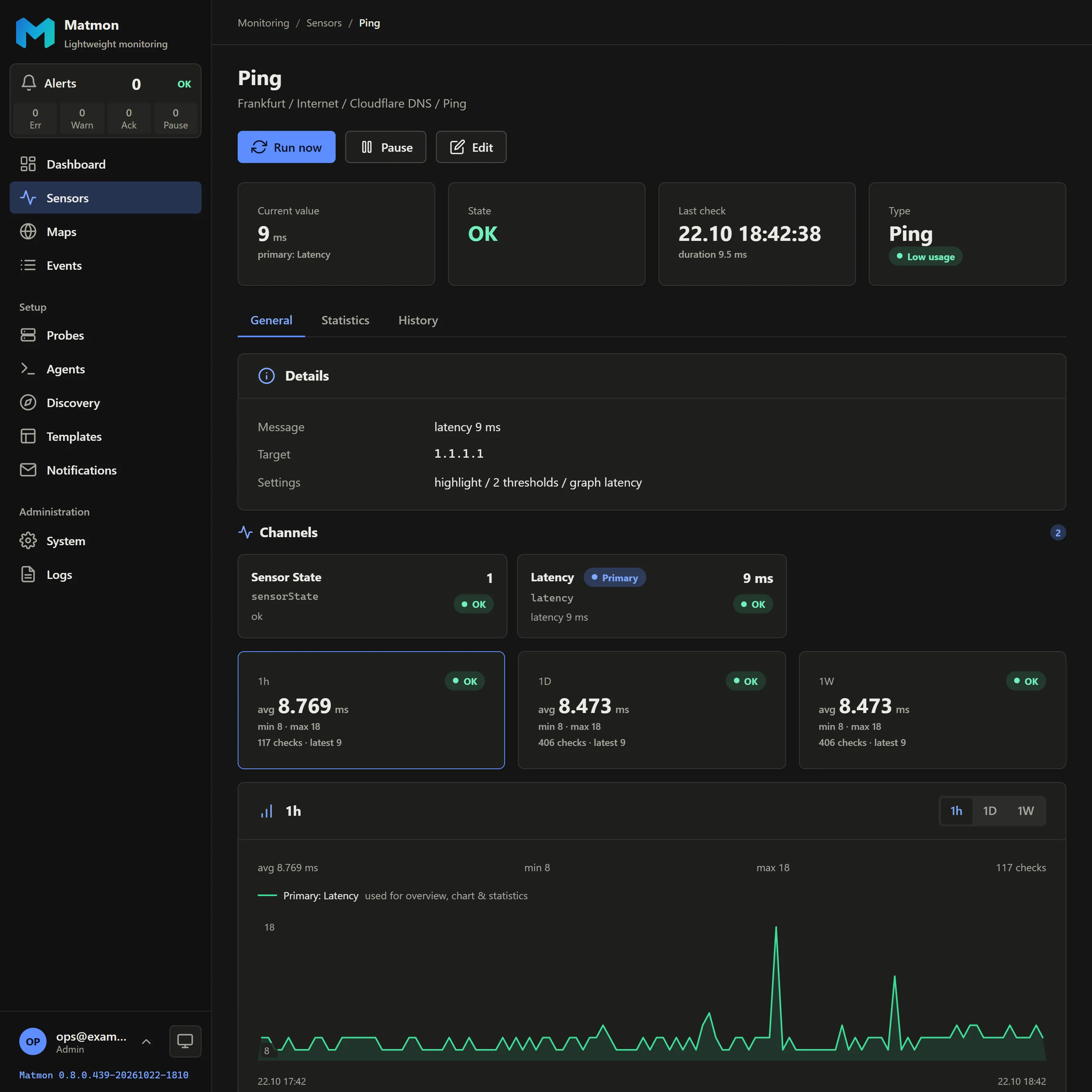Open Probes server icon
The height and width of the screenshot is (1092, 1092).
pyautogui.click(x=28, y=335)
